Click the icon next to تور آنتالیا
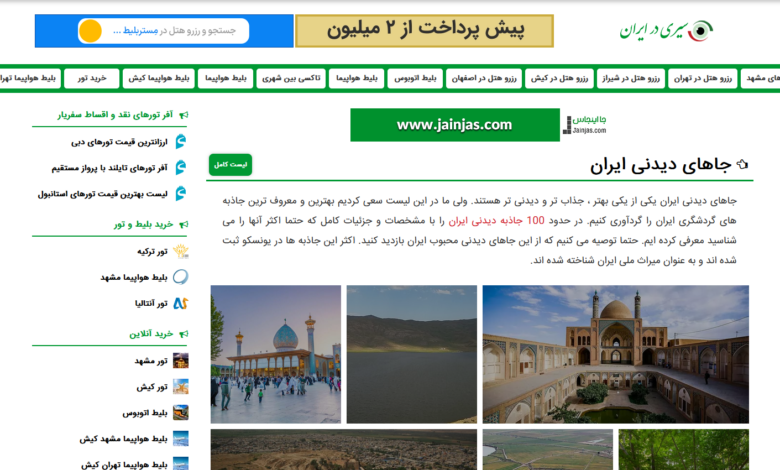 click(180, 303)
